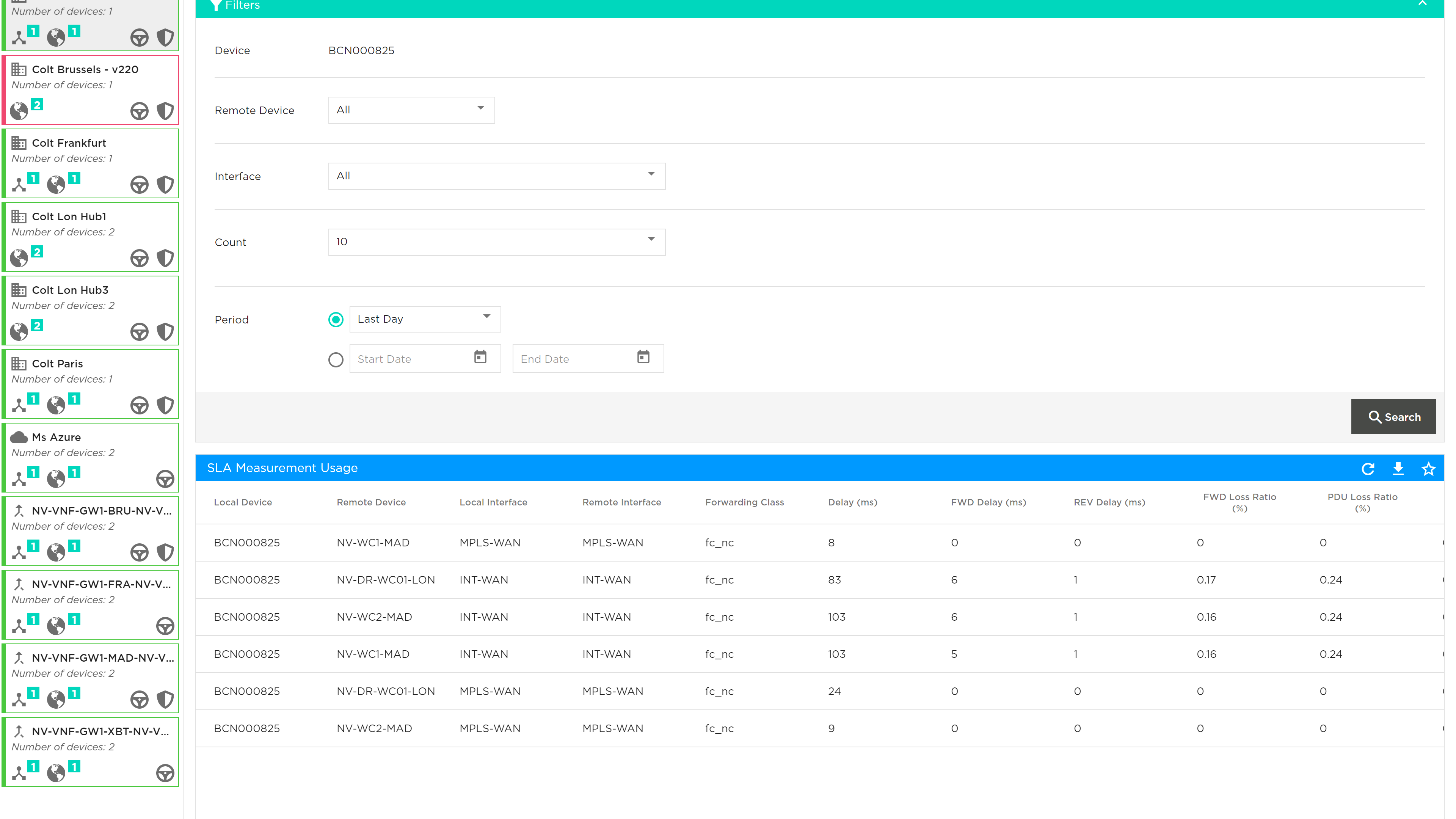Sort by Forwarding Class column

tap(744, 502)
